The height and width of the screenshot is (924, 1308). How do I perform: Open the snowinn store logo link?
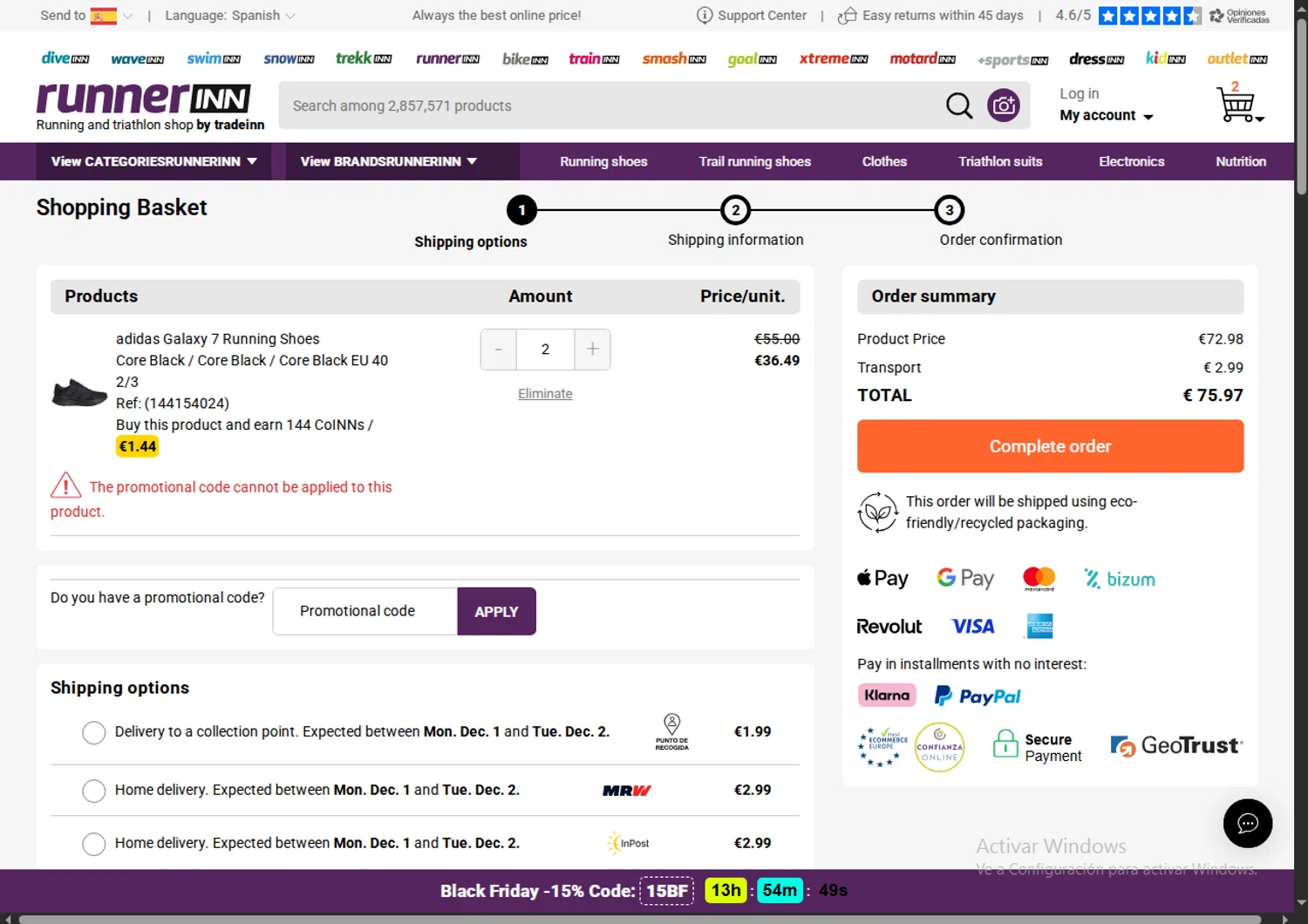289,58
